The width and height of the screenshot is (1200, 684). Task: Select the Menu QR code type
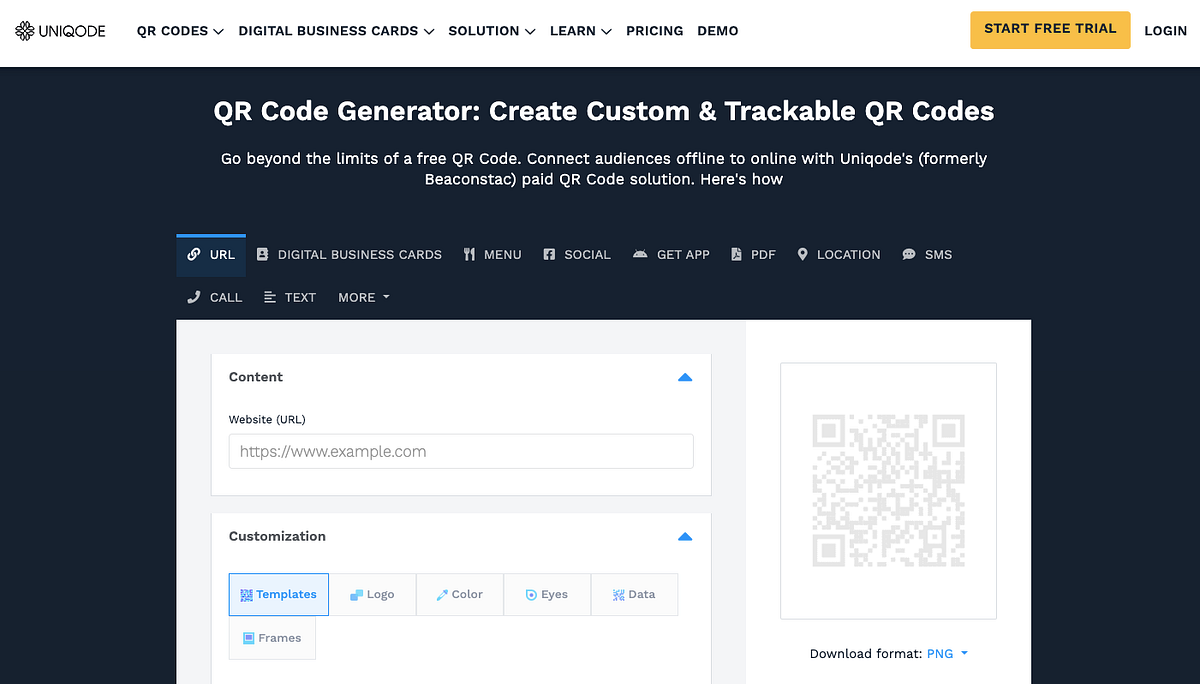click(x=492, y=255)
